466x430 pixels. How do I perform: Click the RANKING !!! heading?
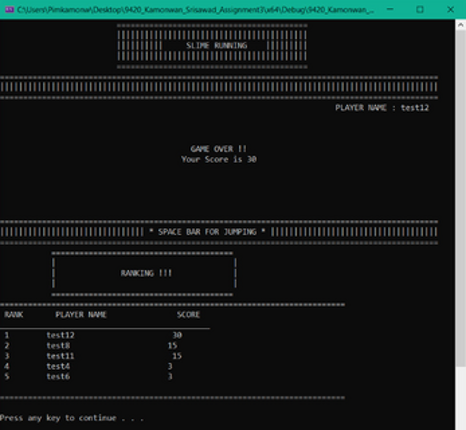pyautogui.click(x=146, y=273)
